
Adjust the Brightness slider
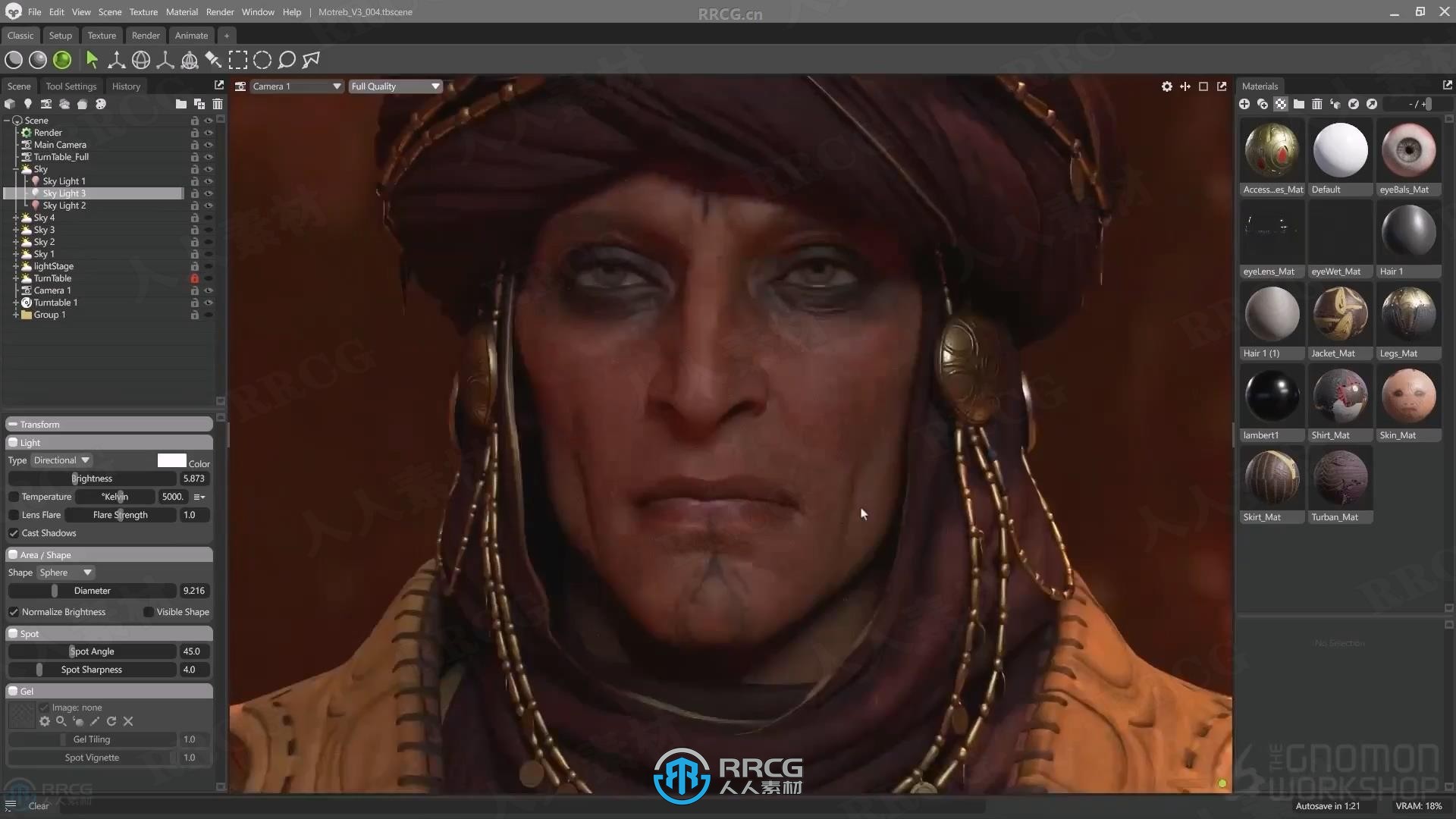tap(92, 479)
